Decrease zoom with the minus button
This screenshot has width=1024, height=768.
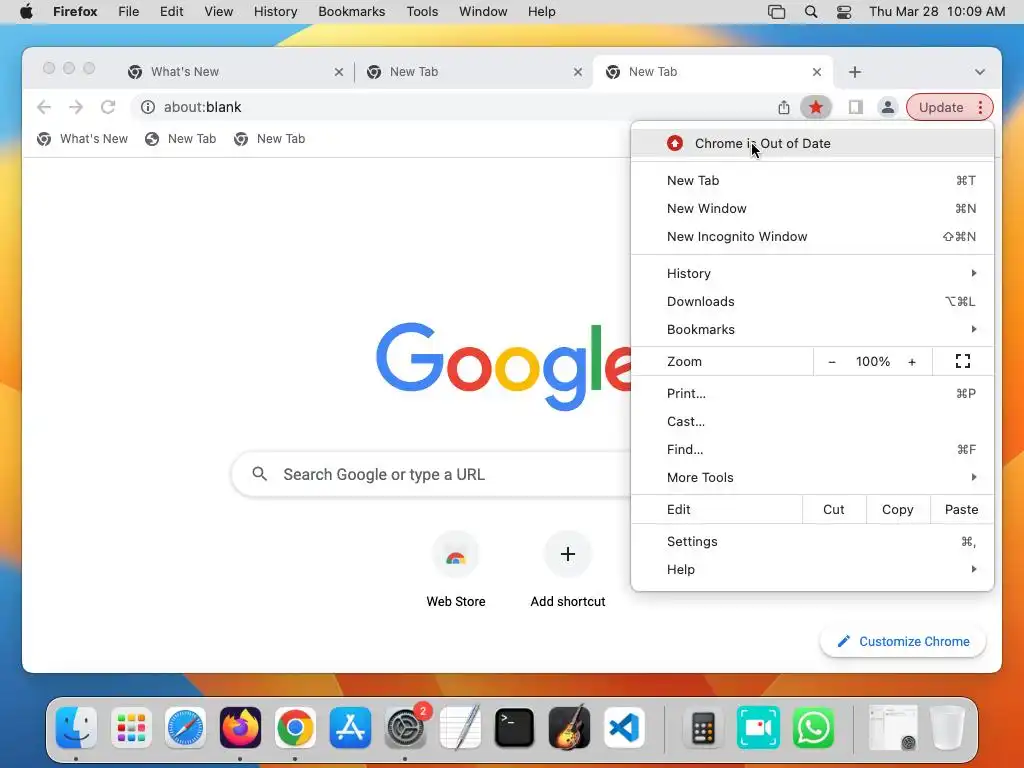coord(831,361)
